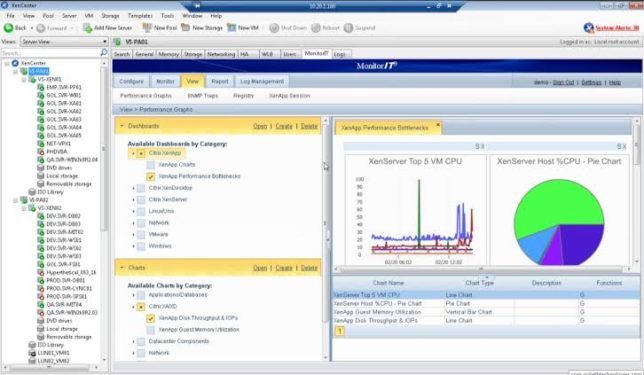Open the File menu
The height and width of the screenshot is (375, 644).
point(10,16)
